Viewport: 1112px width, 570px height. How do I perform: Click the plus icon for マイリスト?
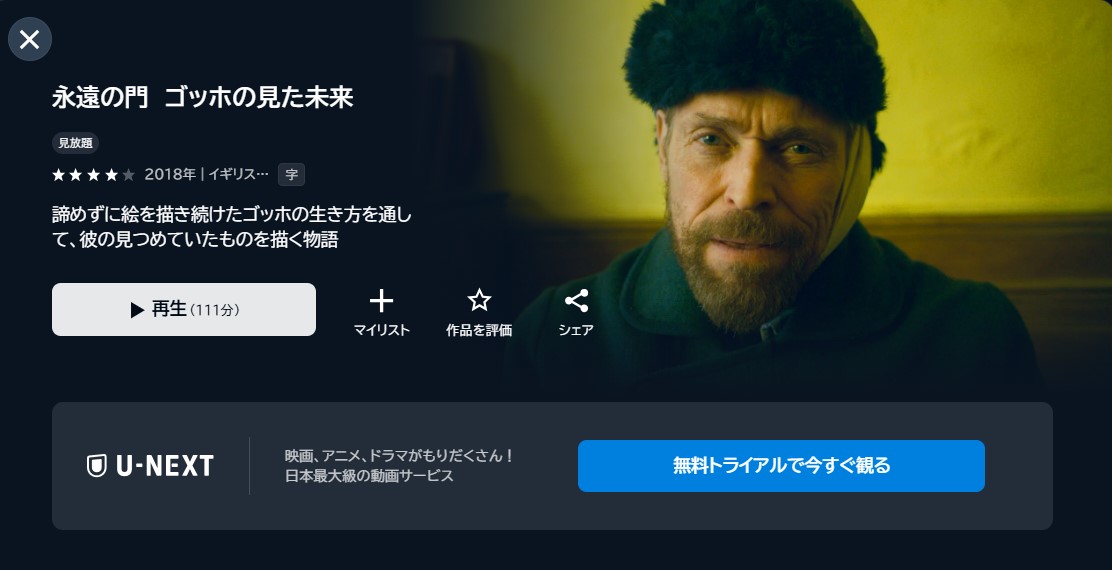382,301
